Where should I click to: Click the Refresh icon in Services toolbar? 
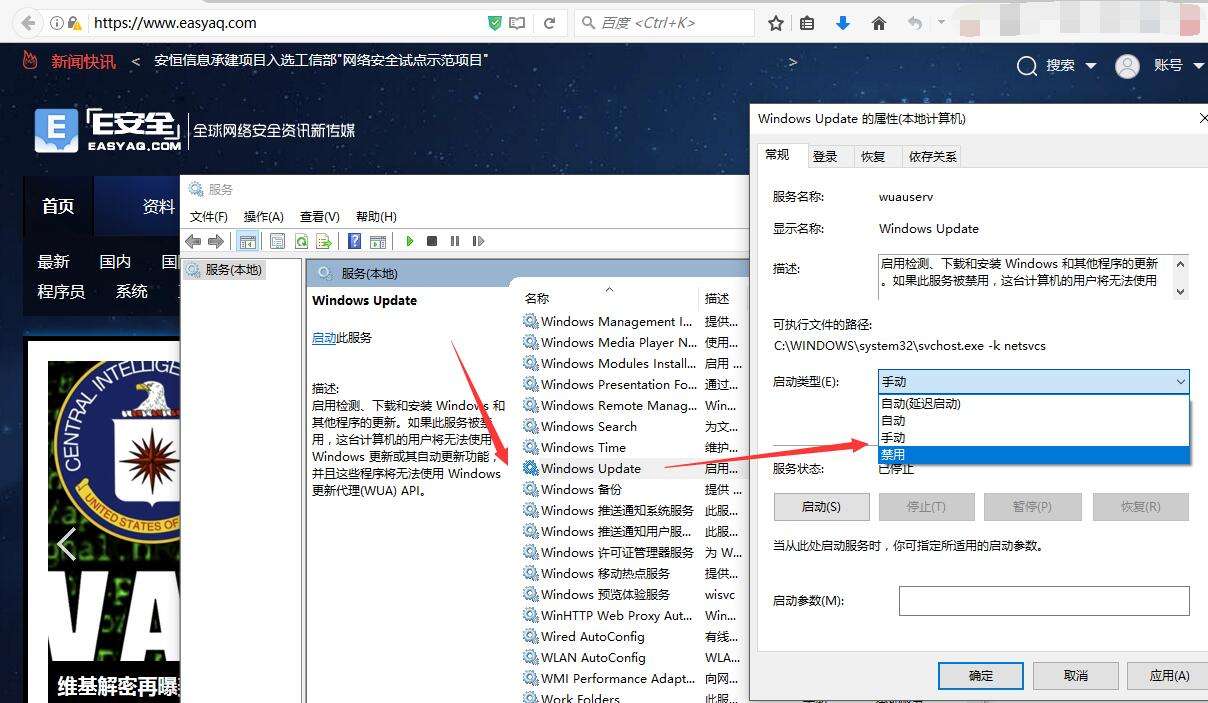pyautogui.click(x=301, y=241)
